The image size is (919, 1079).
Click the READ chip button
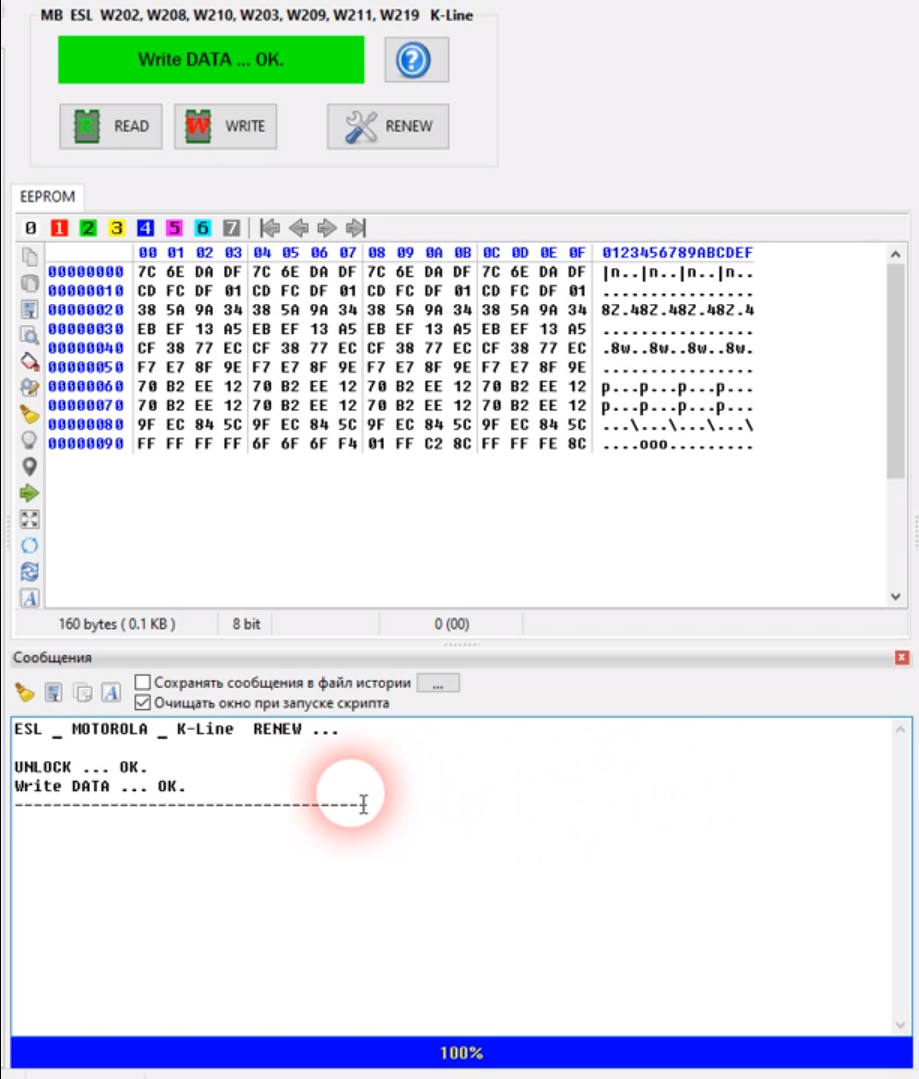111,126
